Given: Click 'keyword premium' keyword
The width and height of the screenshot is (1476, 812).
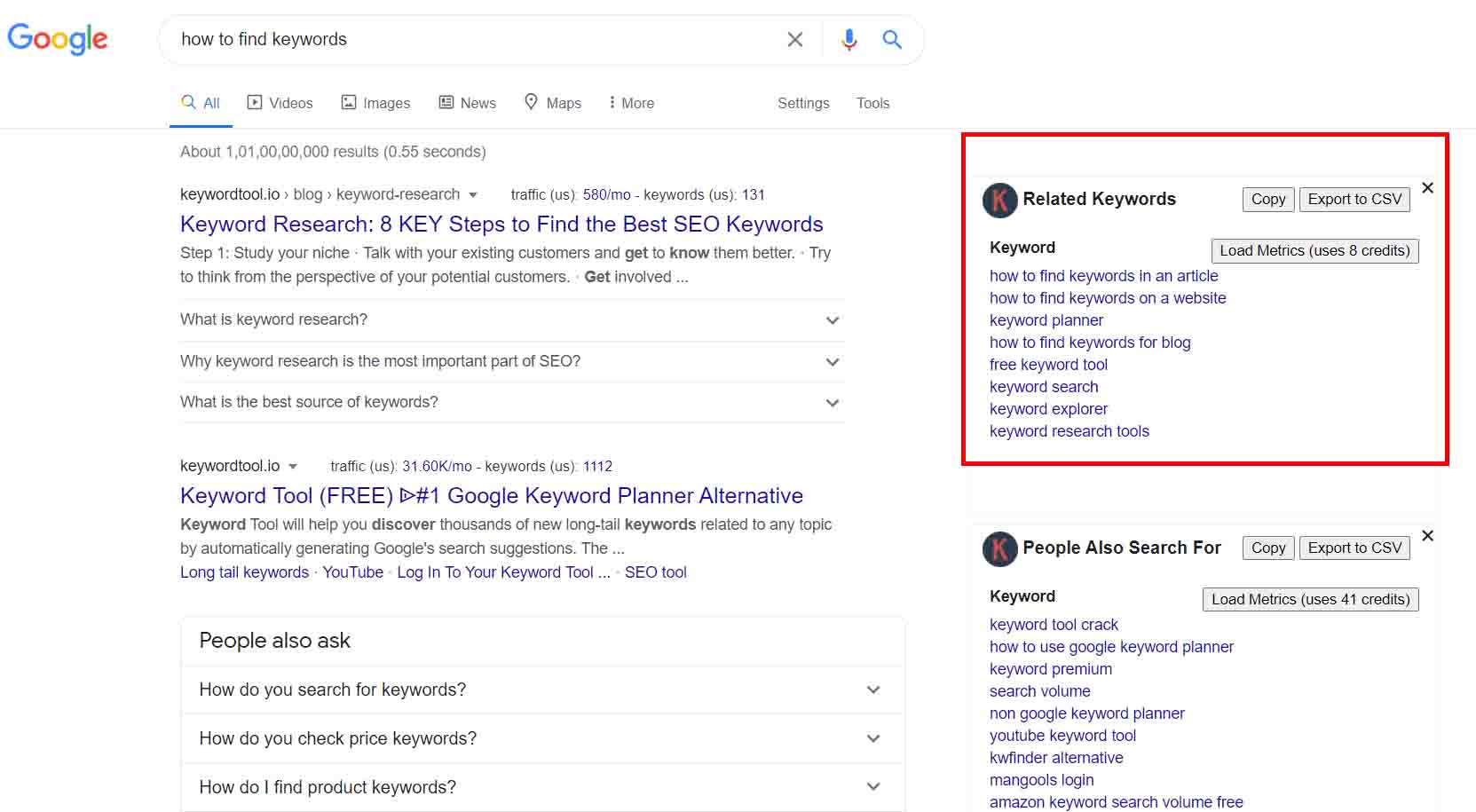Looking at the screenshot, I should pyautogui.click(x=1051, y=669).
